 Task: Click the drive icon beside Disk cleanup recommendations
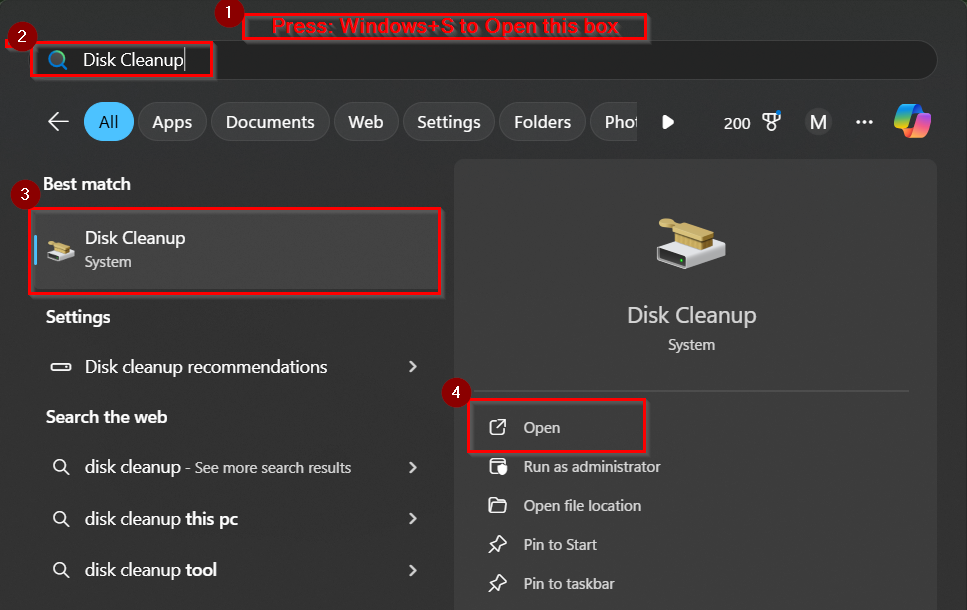click(x=60, y=367)
